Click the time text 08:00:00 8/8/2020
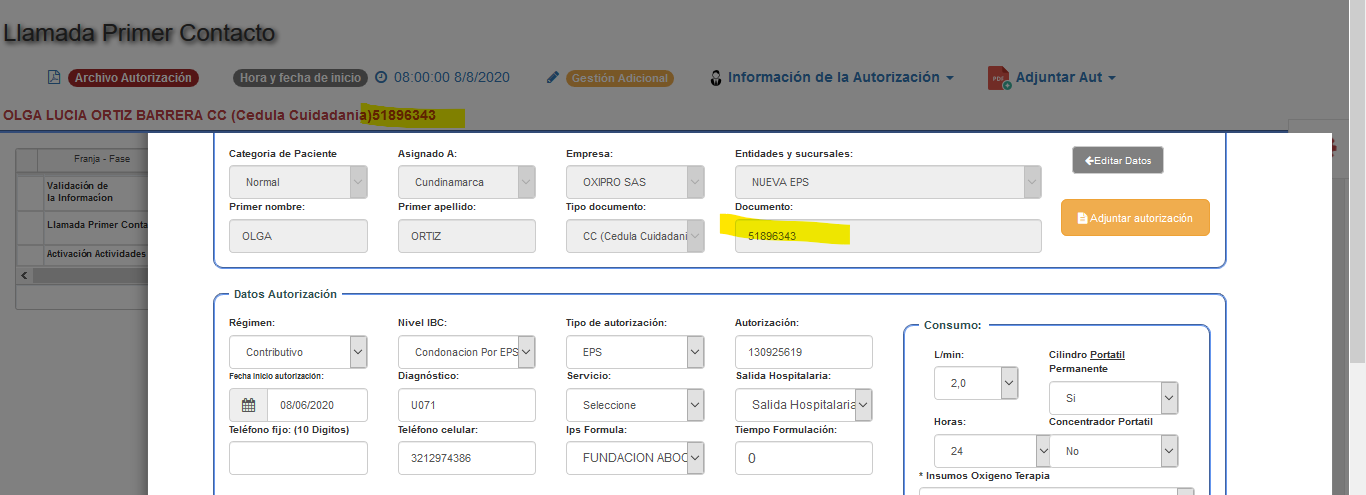Viewport: 1366px width, 495px height. (452, 77)
